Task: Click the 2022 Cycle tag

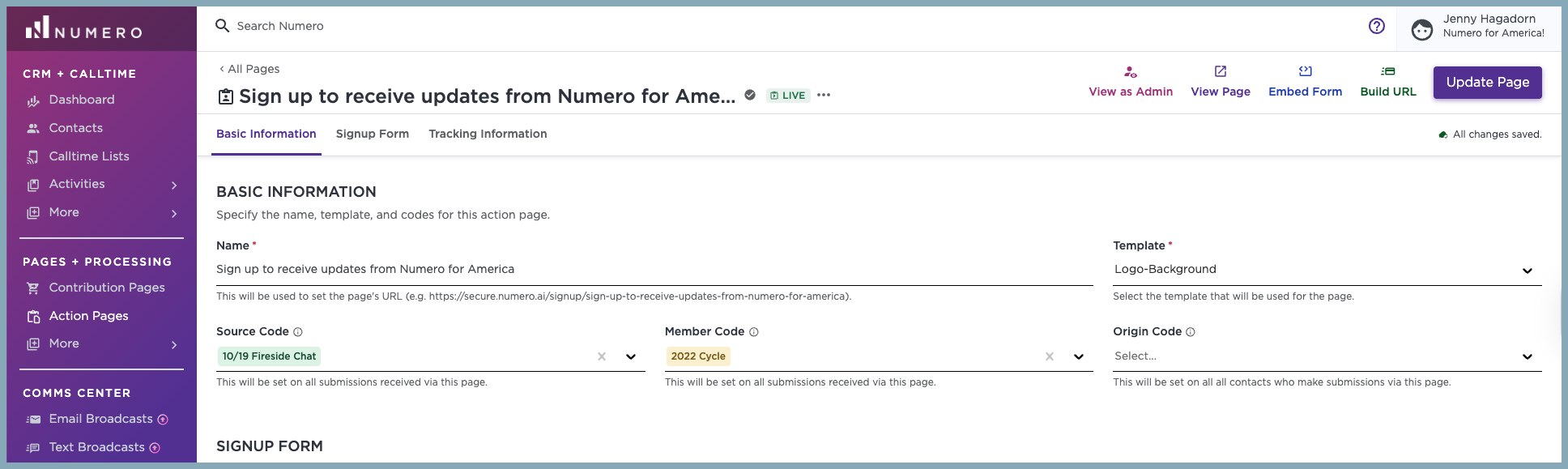Action: [698, 356]
